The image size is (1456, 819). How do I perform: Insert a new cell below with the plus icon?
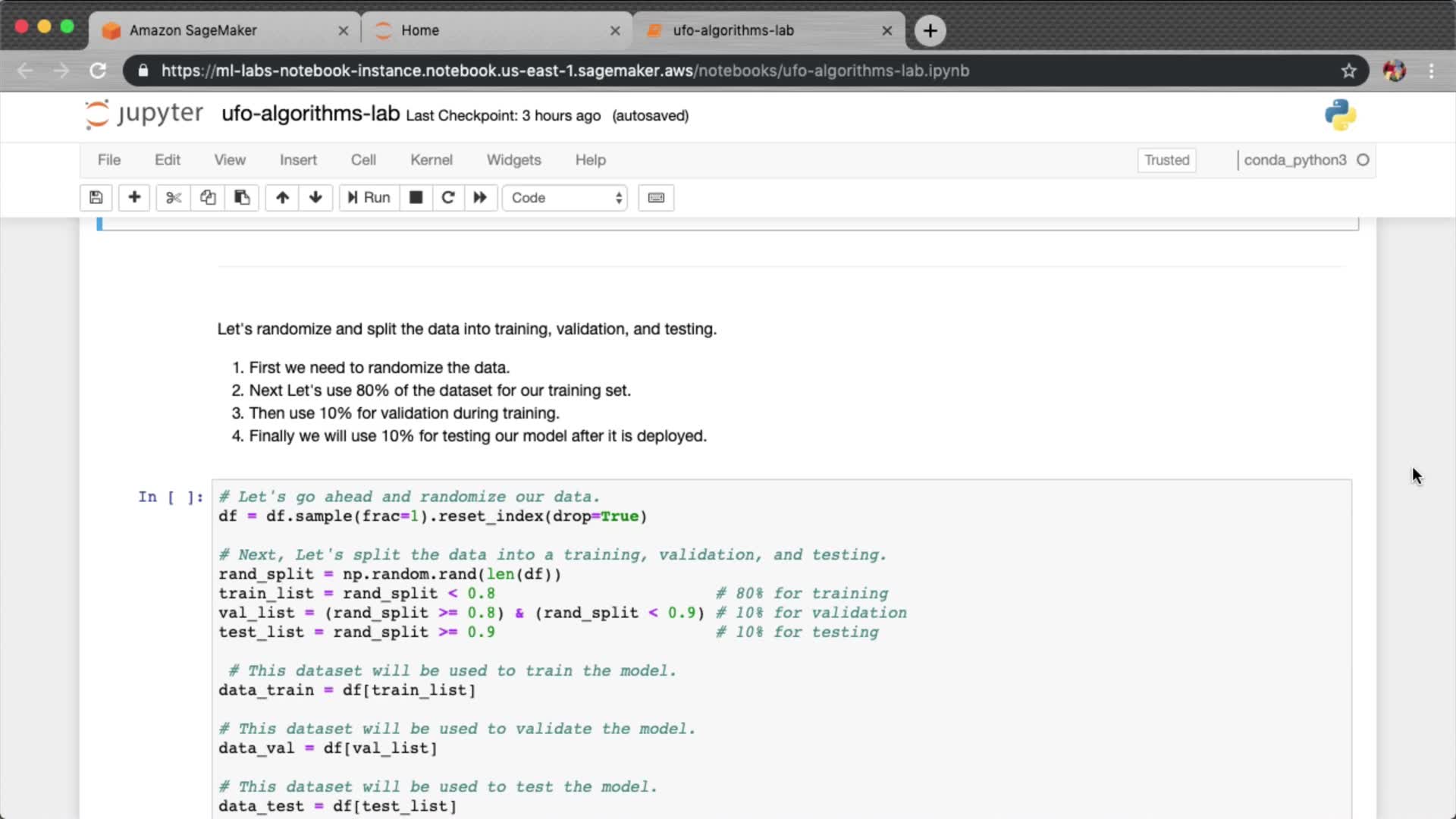(134, 198)
